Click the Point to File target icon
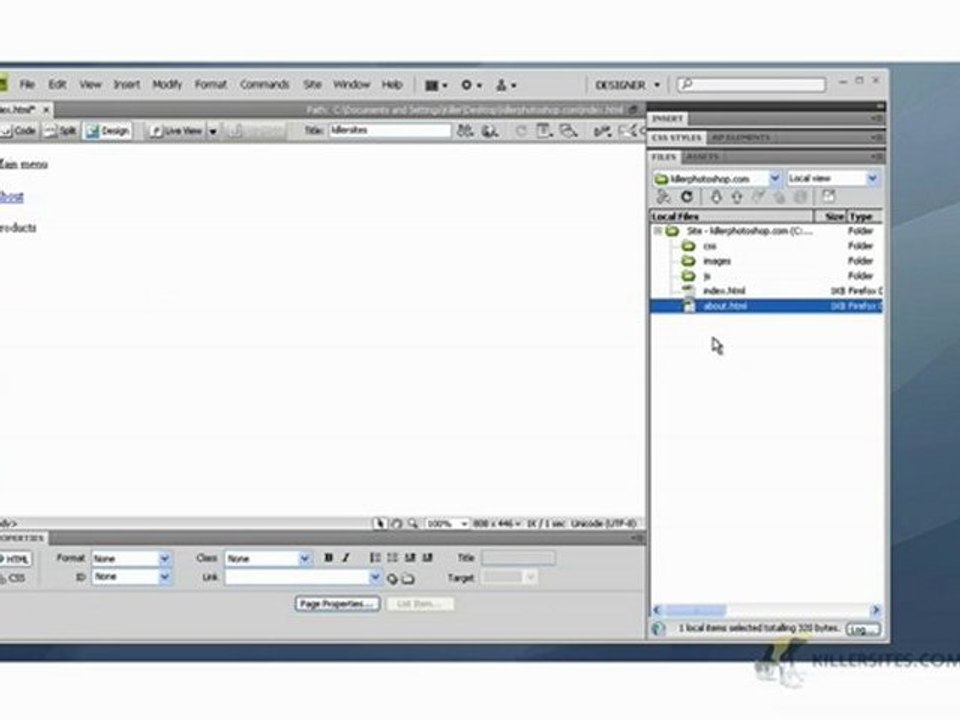Image resolution: width=960 pixels, height=720 pixels. 392,578
